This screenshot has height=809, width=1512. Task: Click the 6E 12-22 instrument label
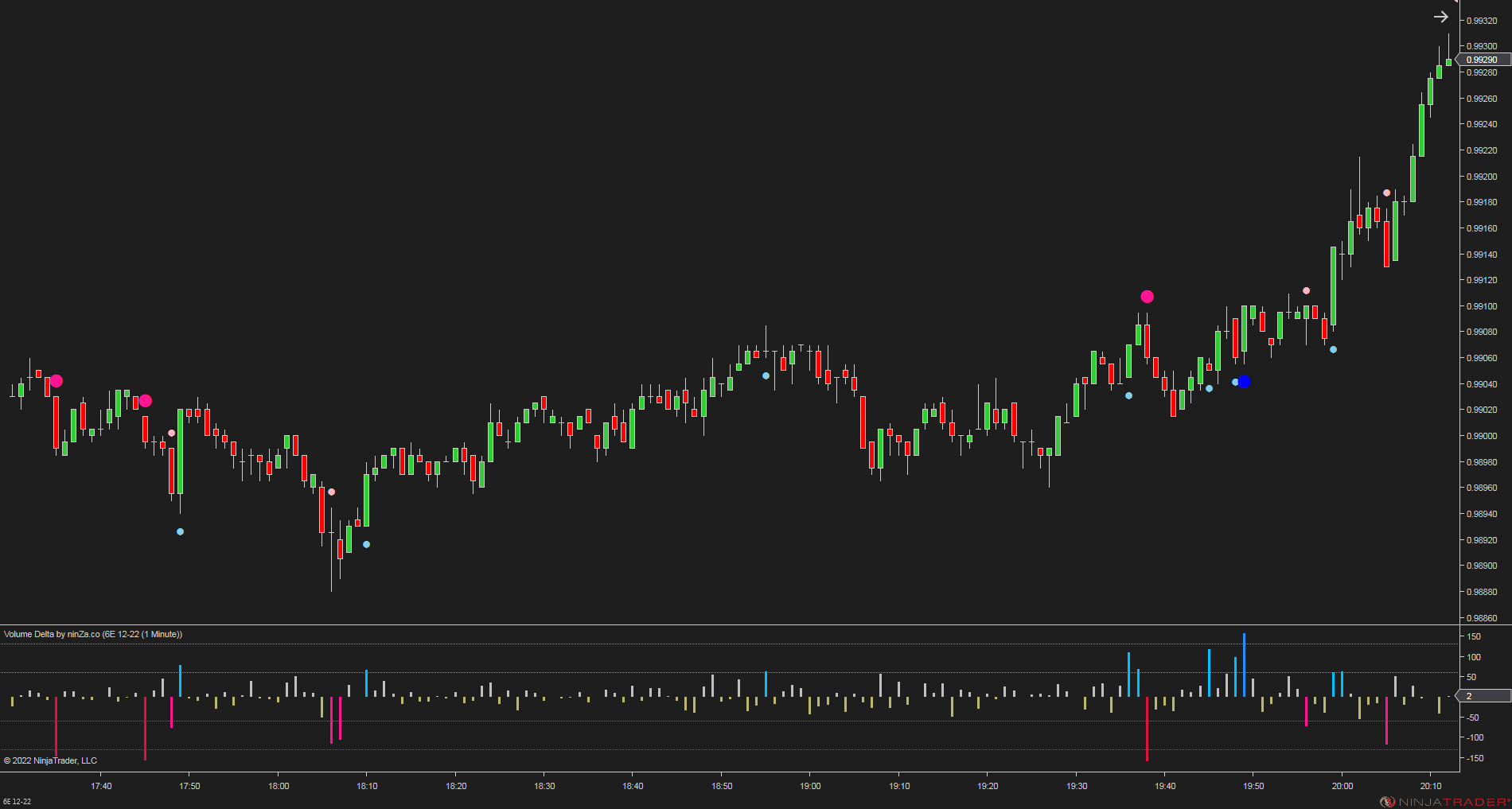coord(18,803)
